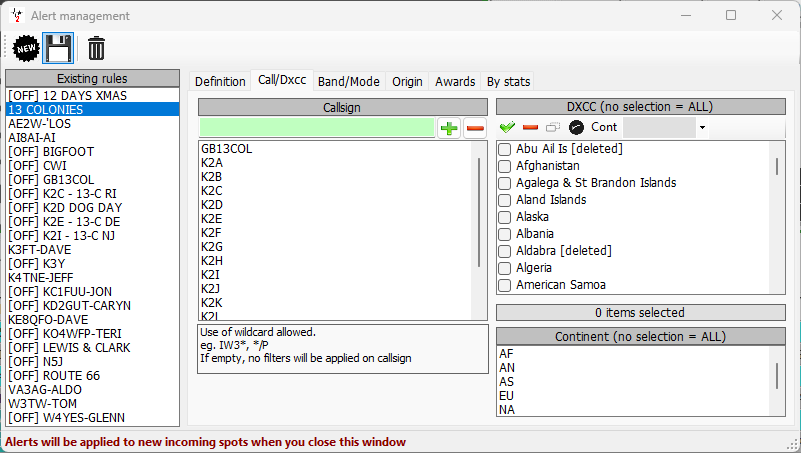
Task: Select AN in the Continent list
Action: tap(633, 368)
